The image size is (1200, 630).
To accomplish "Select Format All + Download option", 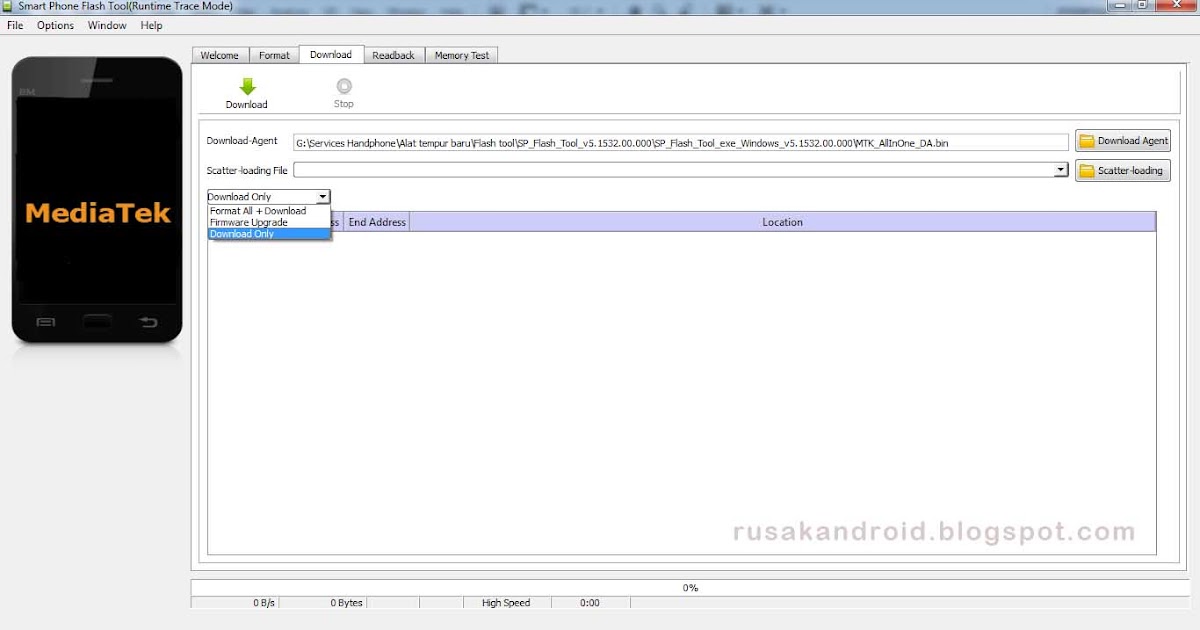I will tap(256, 211).
